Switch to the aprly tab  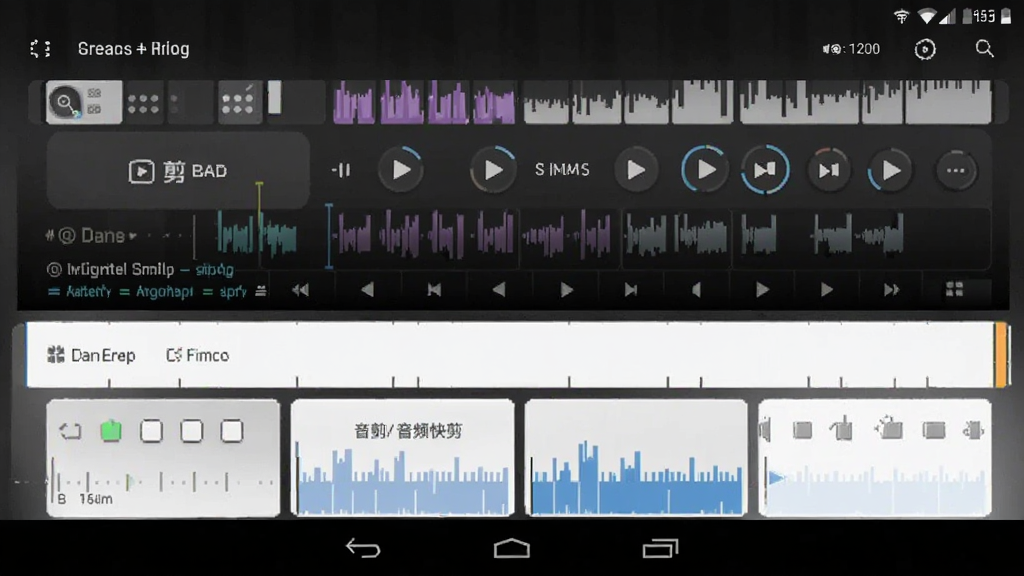(225, 291)
